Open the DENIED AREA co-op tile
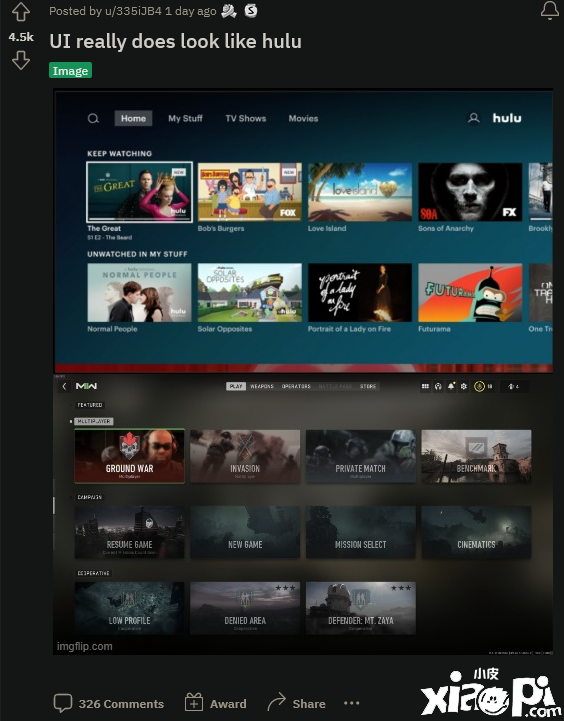This screenshot has height=721, width=564. click(245, 608)
